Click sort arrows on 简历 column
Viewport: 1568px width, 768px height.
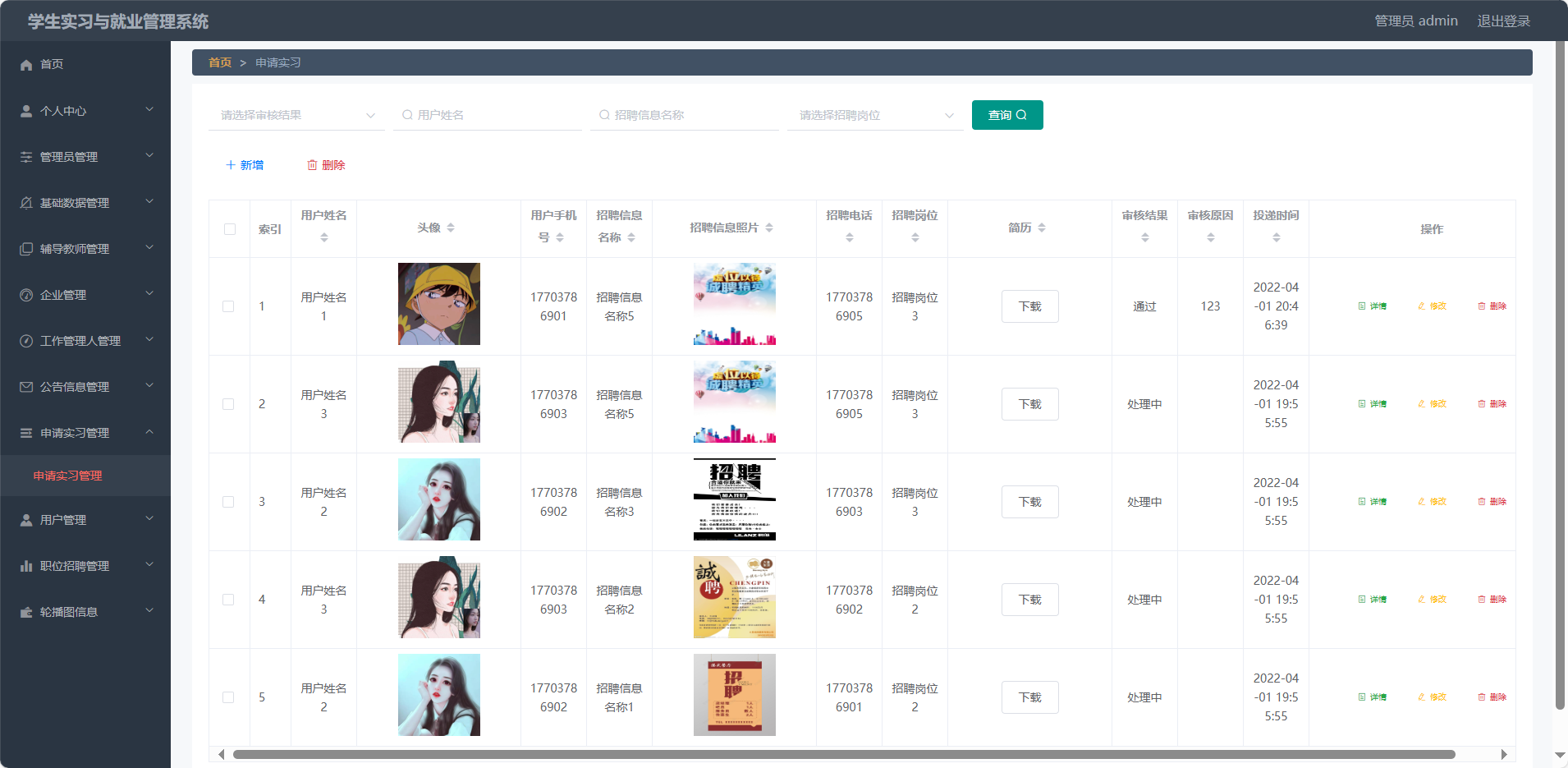click(1042, 228)
